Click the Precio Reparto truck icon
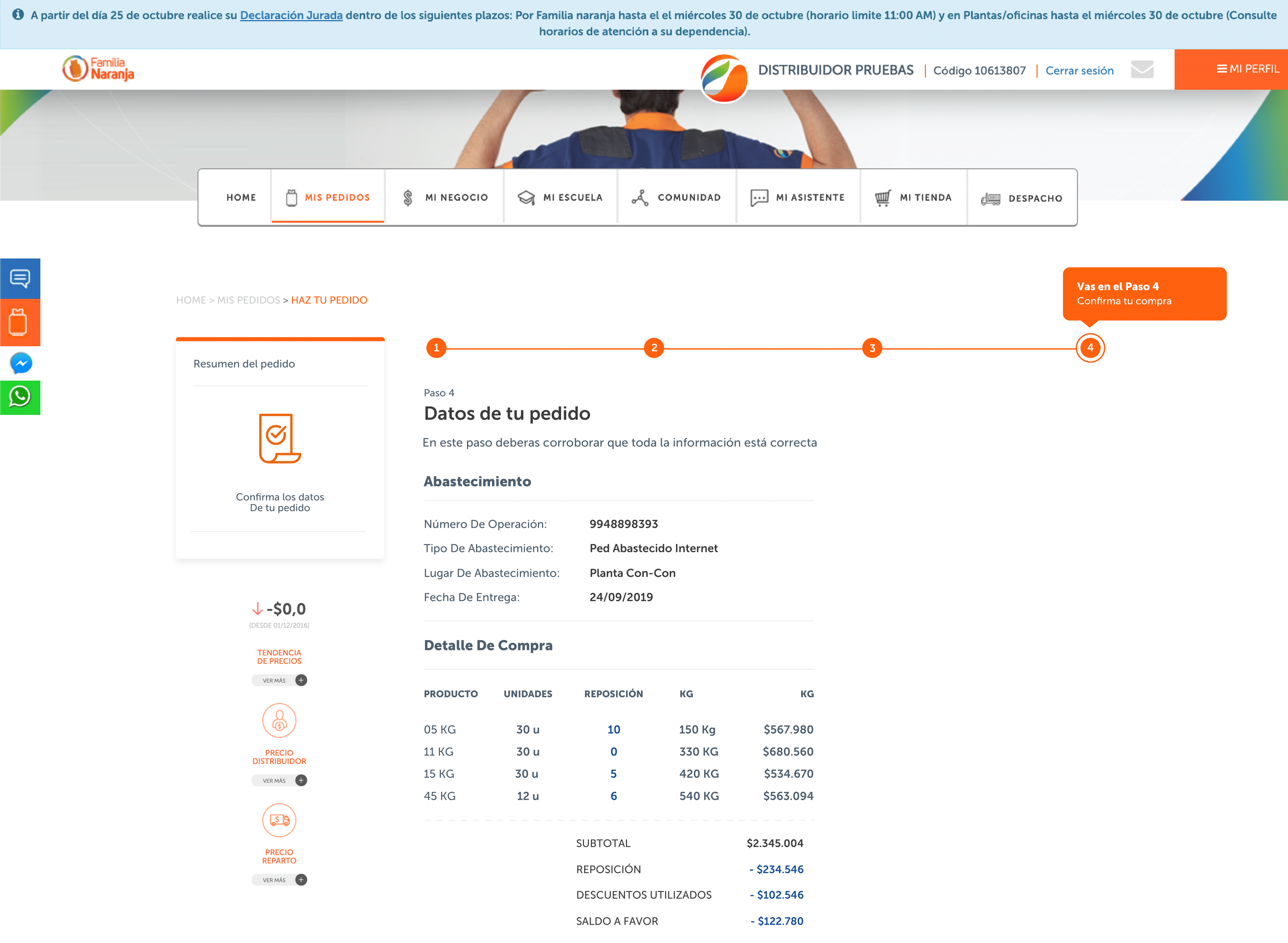Viewport: 1288px width, 943px height. point(279,820)
